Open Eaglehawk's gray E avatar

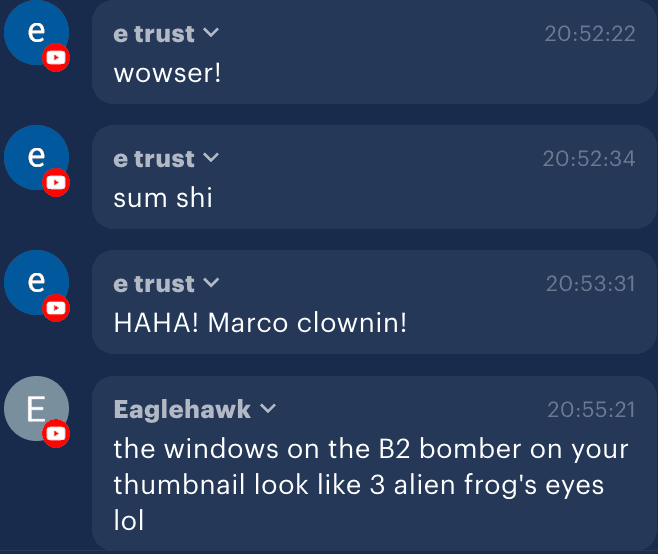tap(37, 408)
